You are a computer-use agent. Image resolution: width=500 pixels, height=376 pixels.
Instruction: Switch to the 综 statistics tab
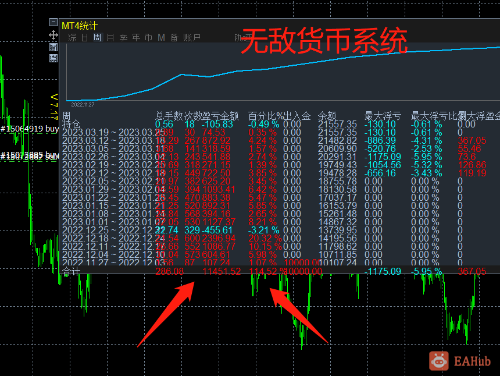(x=72, y=38)
